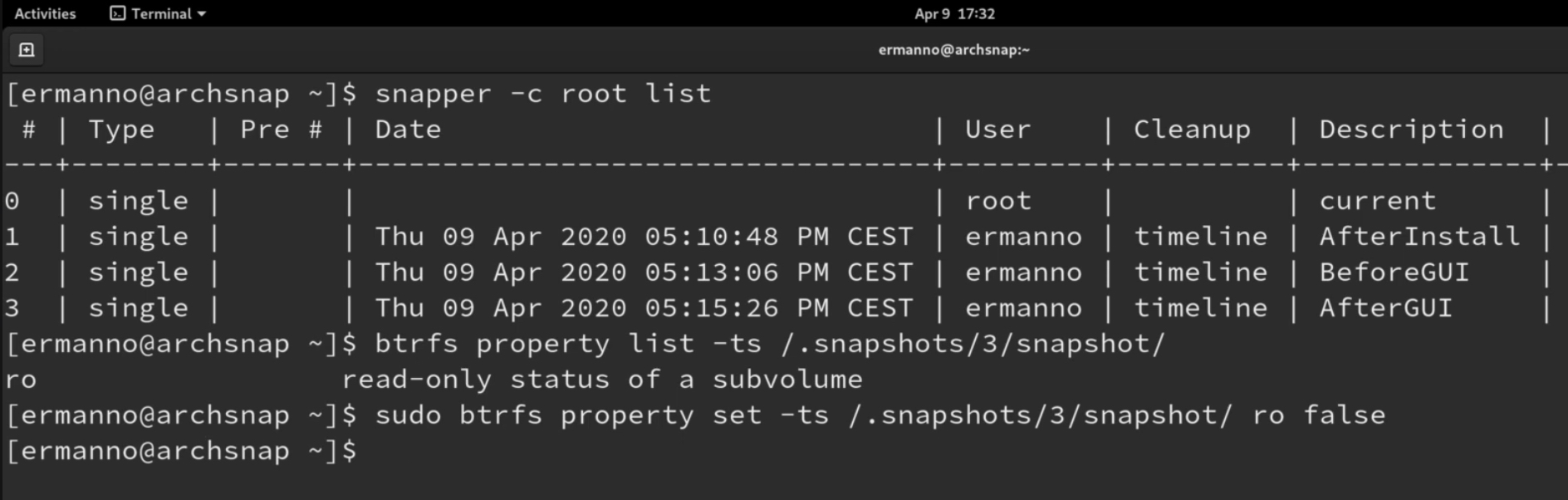Viewport: 1568px width, 500px height.
Task: Open the Terminal application menu
Action: 158,13
